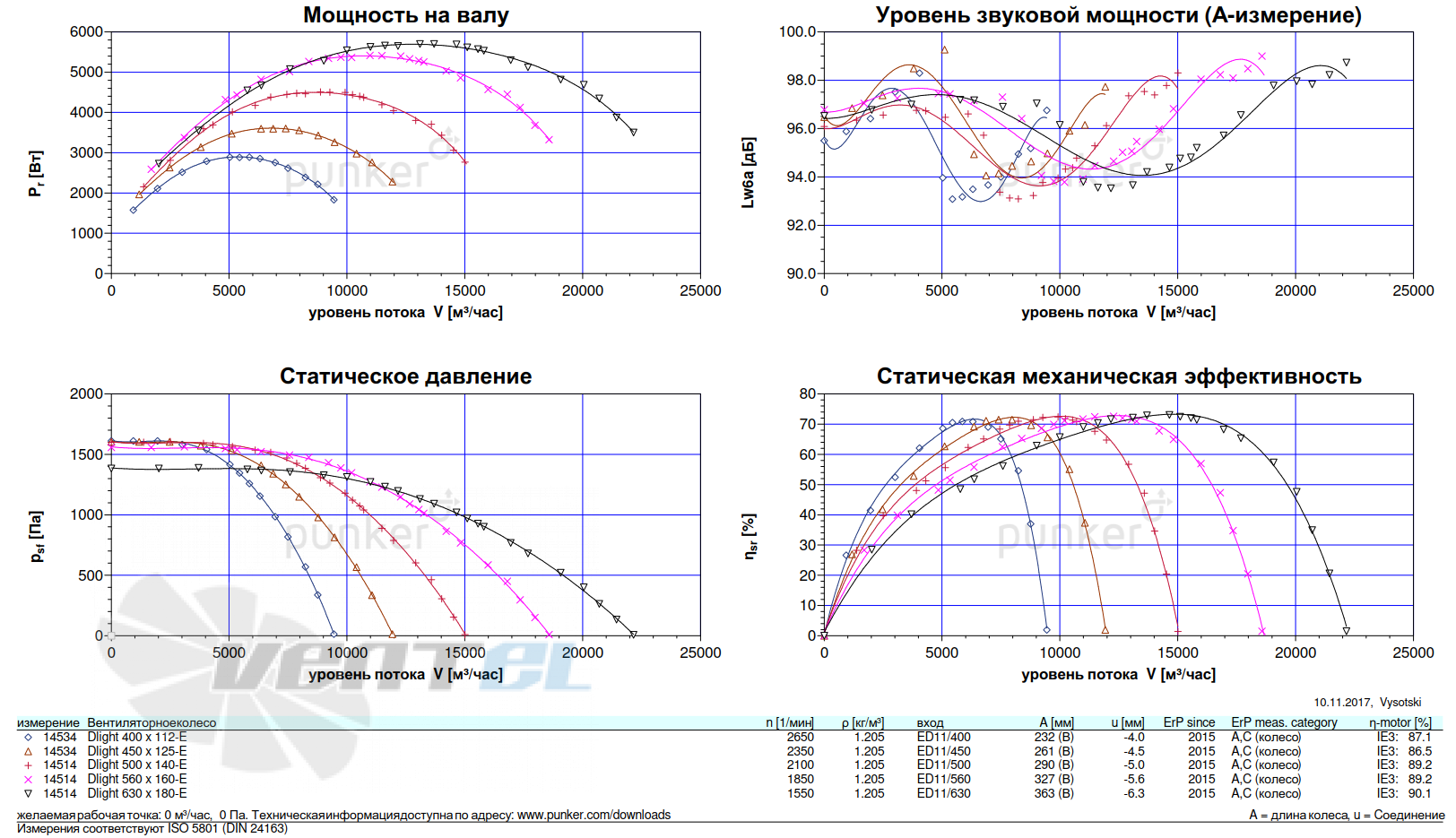Click the 'η-motor [%]' column header
The height and width of the screenshot is (838, 1456).
(1400, 722)
